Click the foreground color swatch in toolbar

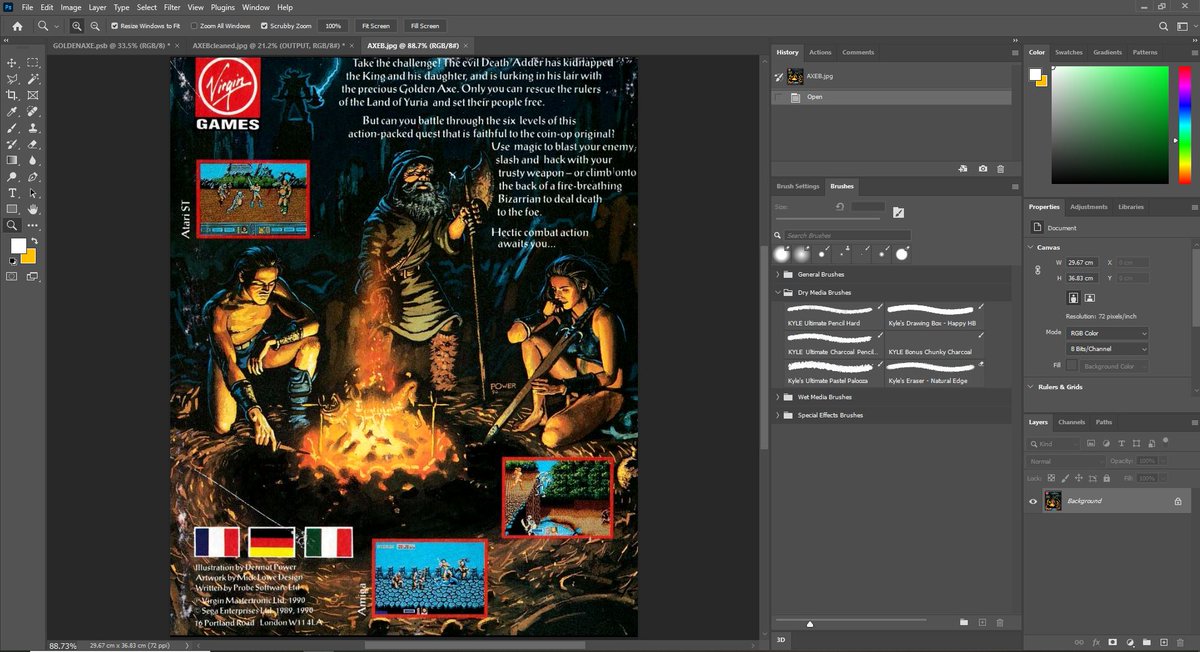click(18, 246)
